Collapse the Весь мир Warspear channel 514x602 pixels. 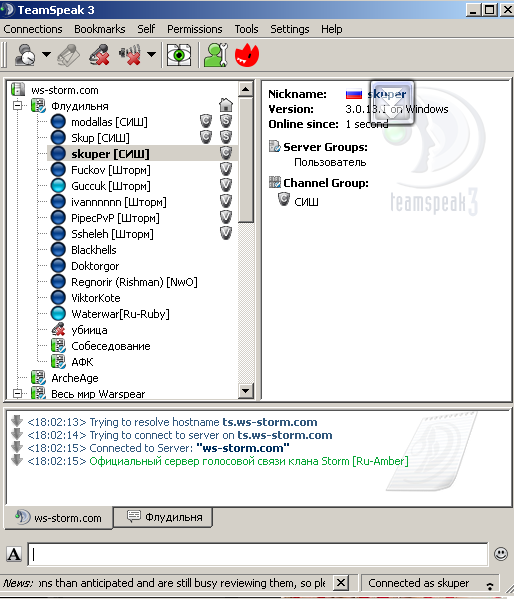(17, 394)
